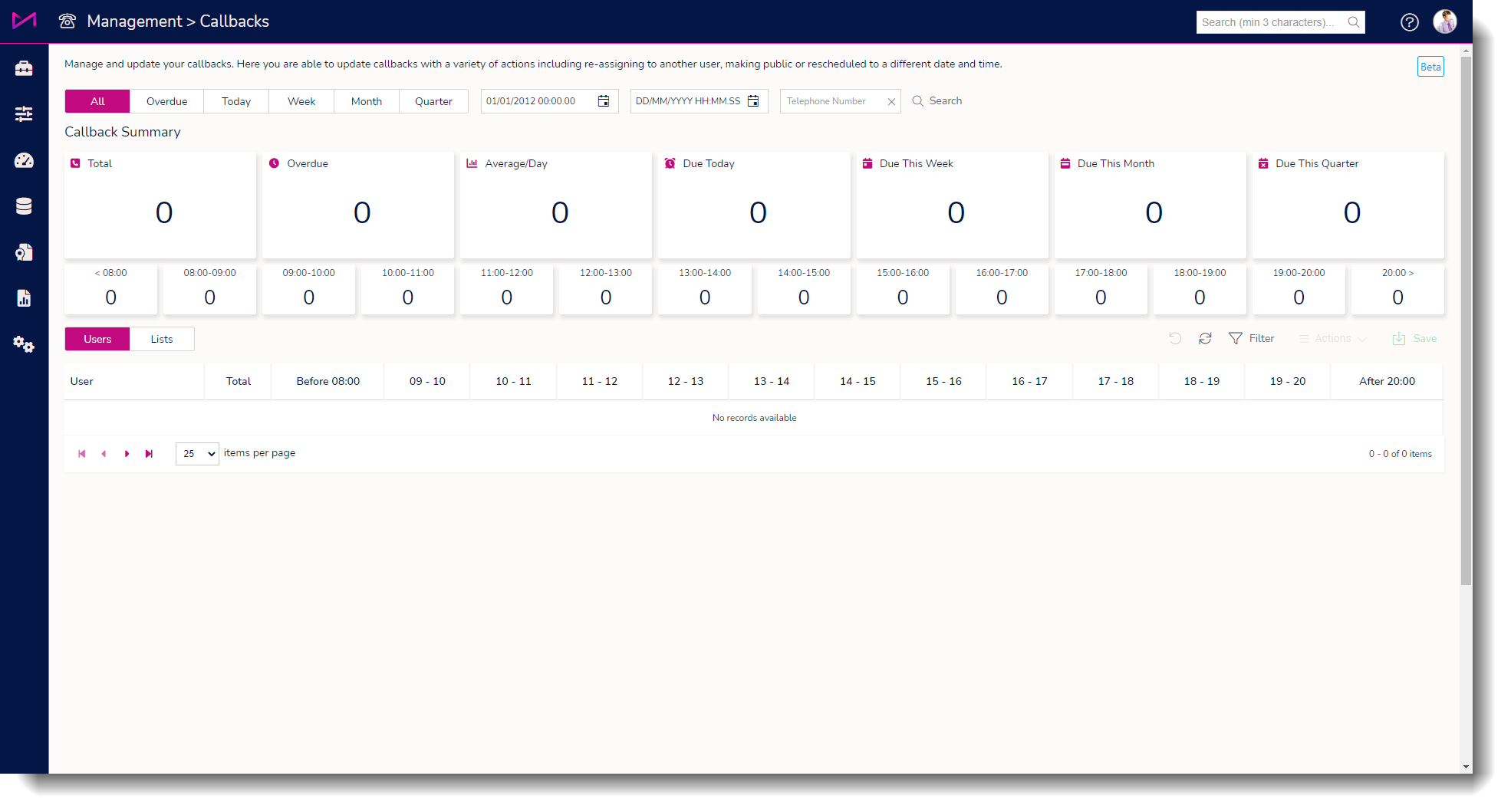Click the help question mark icon
1511x812 pixels.
[x=1409, y=22]
